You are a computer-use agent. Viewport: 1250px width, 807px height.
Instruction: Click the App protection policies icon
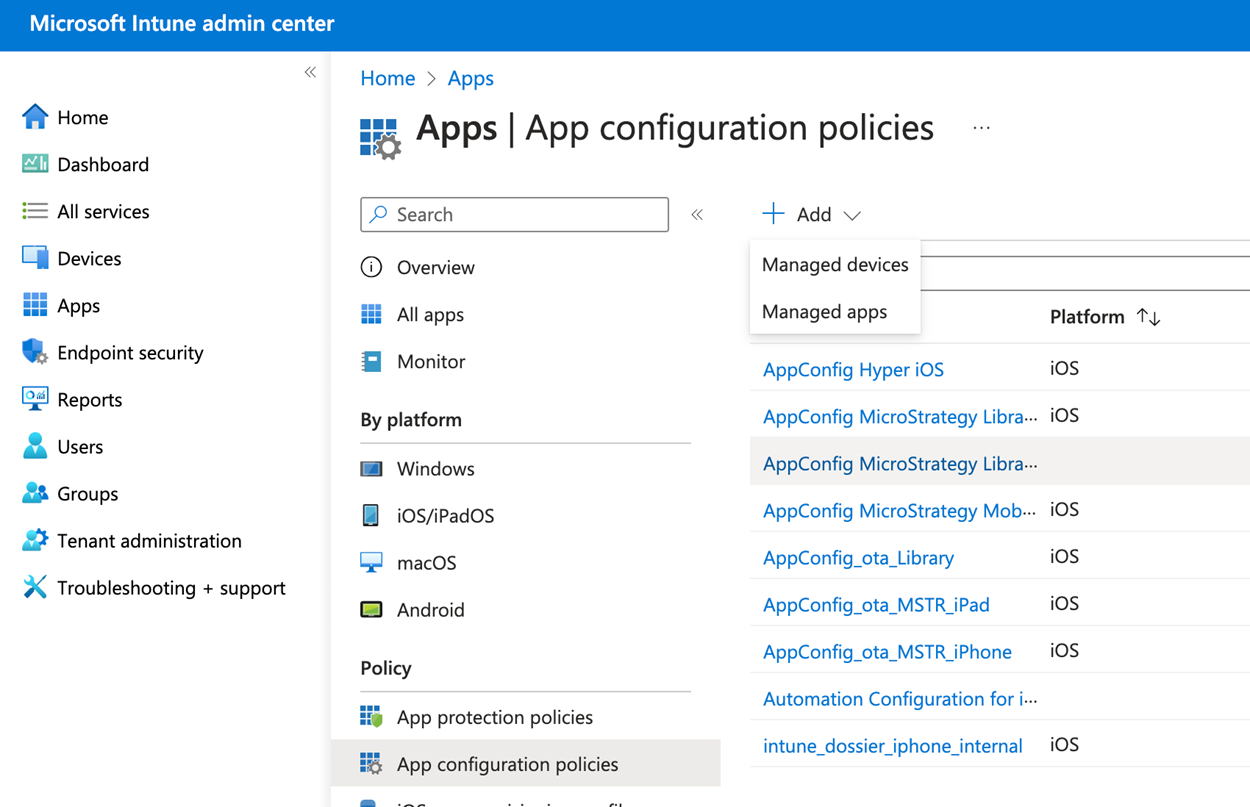371,716
